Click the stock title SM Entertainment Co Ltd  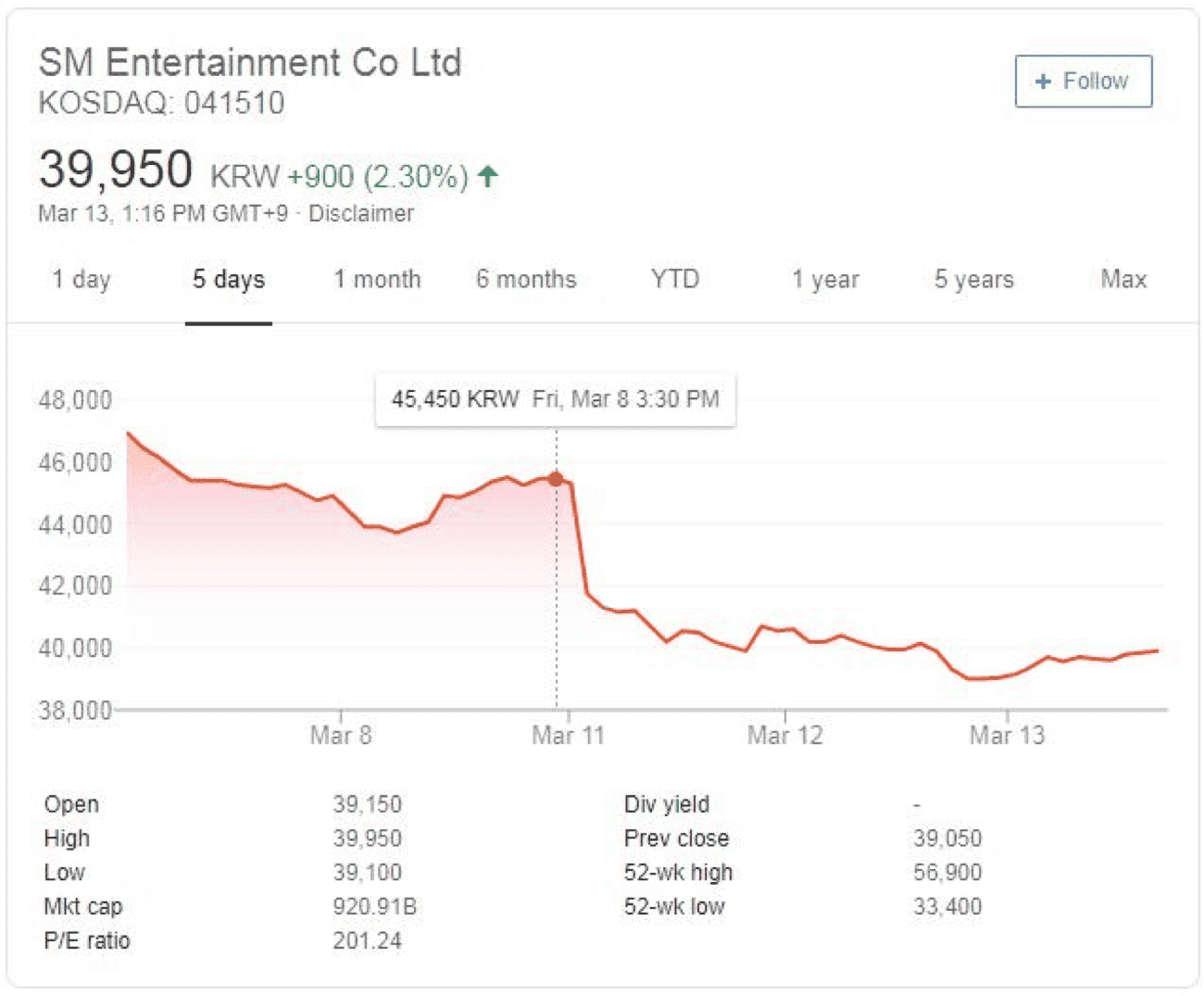click(x=250, y=63)
